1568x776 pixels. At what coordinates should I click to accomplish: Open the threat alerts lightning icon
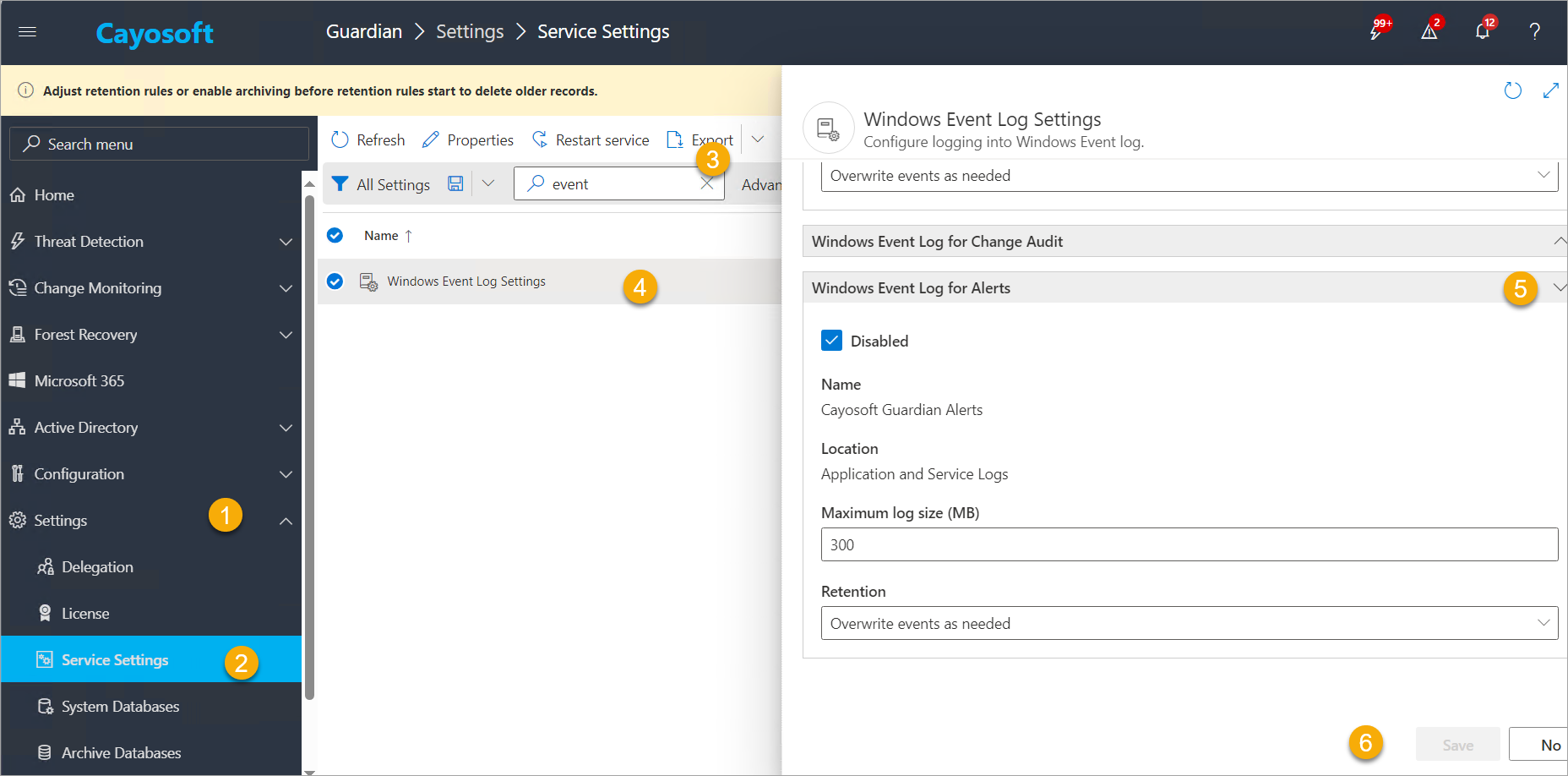pyautogui.click(x=1376, y=31)
